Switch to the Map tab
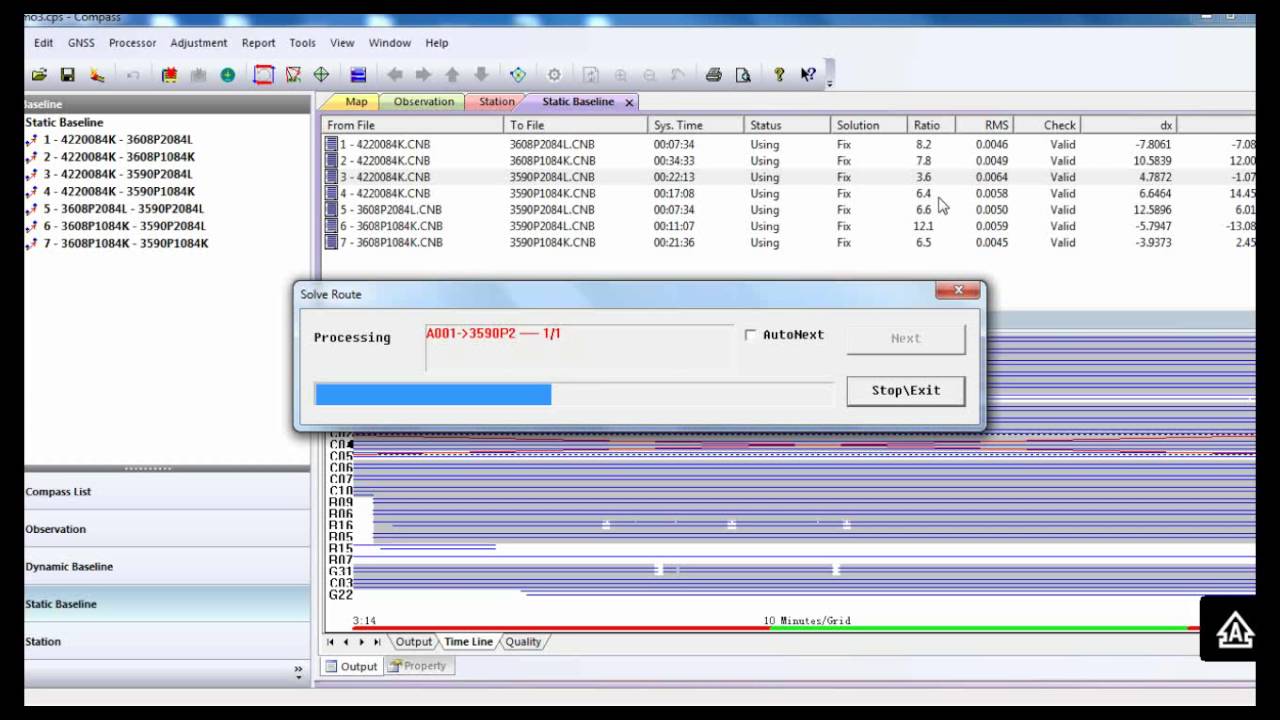1280x720 pixels. click(x=356, y=102)
